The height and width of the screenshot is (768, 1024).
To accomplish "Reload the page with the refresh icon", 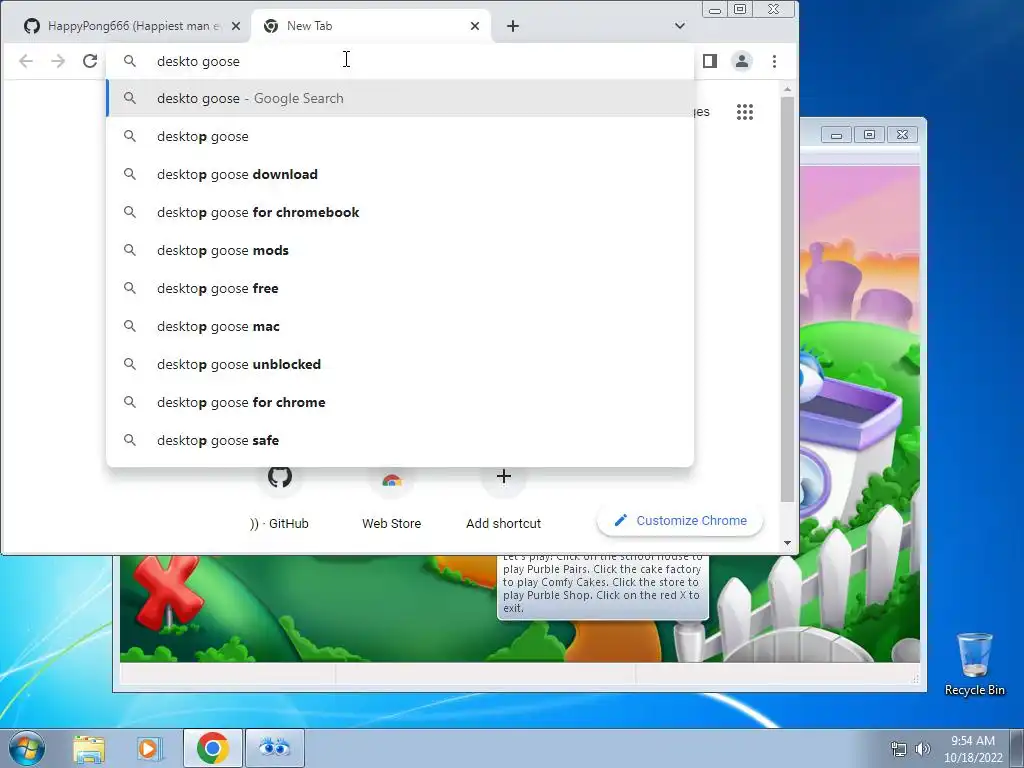I will (90, 61).
